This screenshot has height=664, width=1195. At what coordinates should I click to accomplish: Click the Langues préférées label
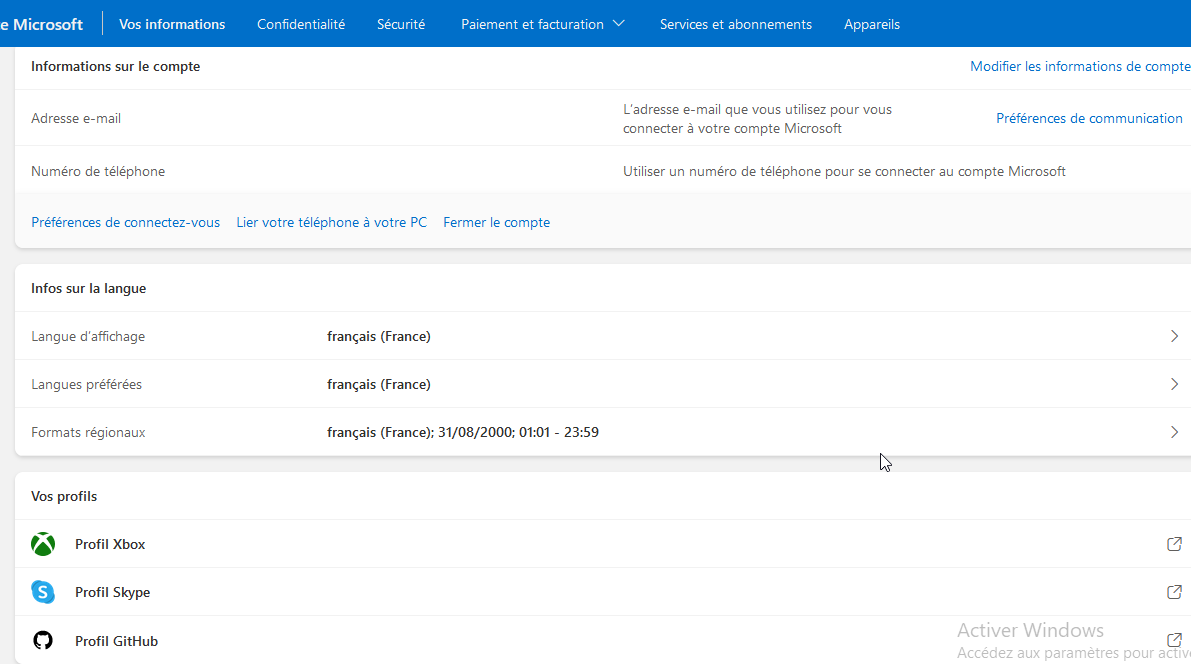pos(86,384)
